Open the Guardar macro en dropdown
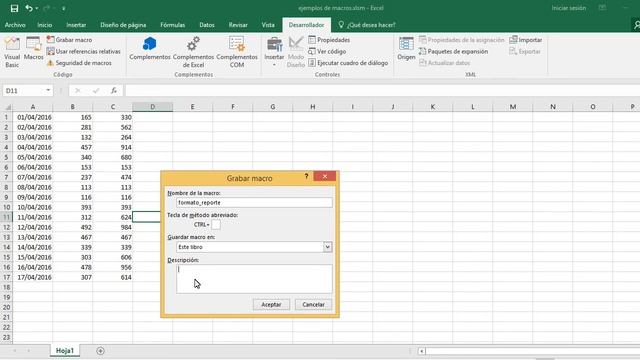This screenshot has width=640, height=360. point(327,247)
